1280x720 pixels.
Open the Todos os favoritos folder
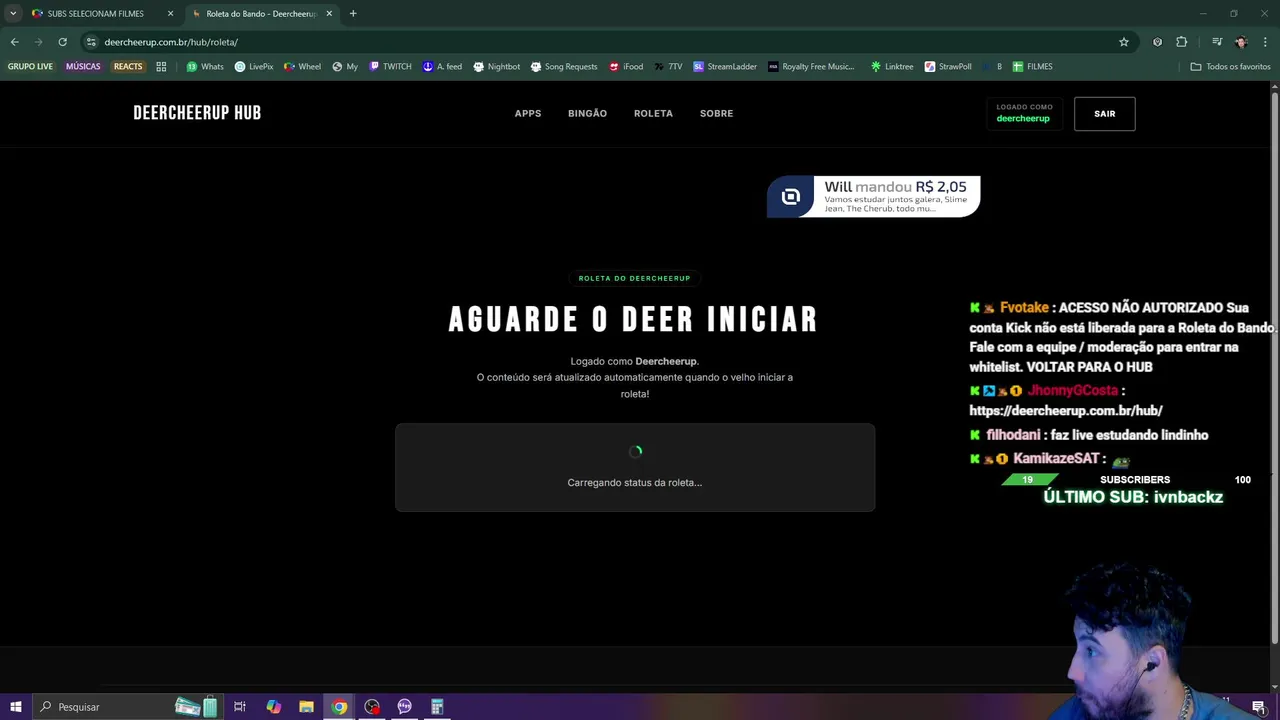[x=1230, y=67]
